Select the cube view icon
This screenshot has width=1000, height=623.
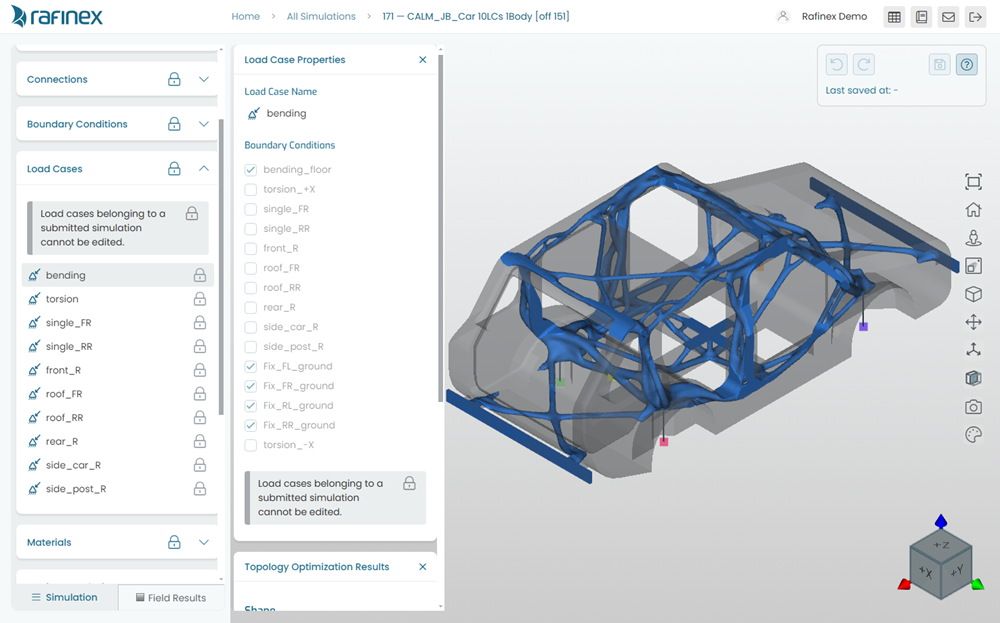(x=973, y=294)
